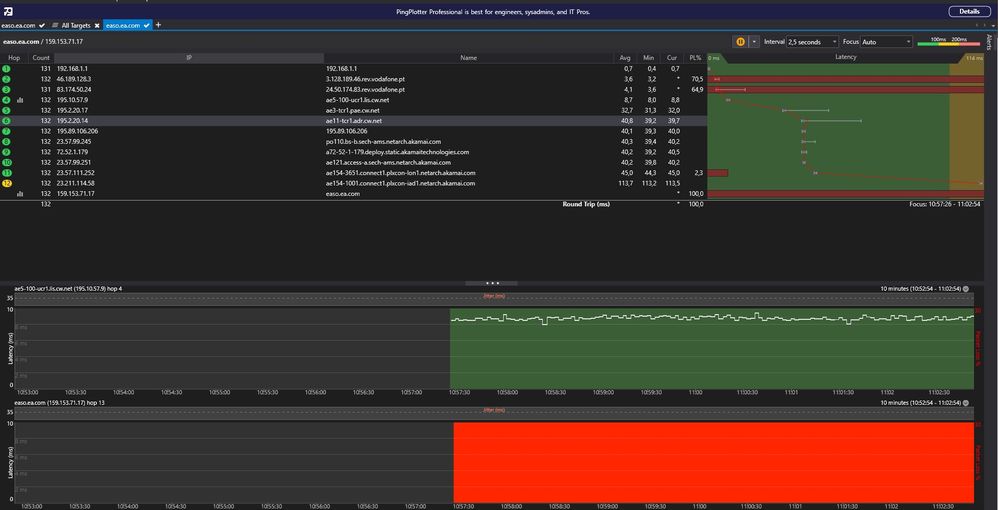Click the gear icon on hop 4 timeline graph

[965, 289]
